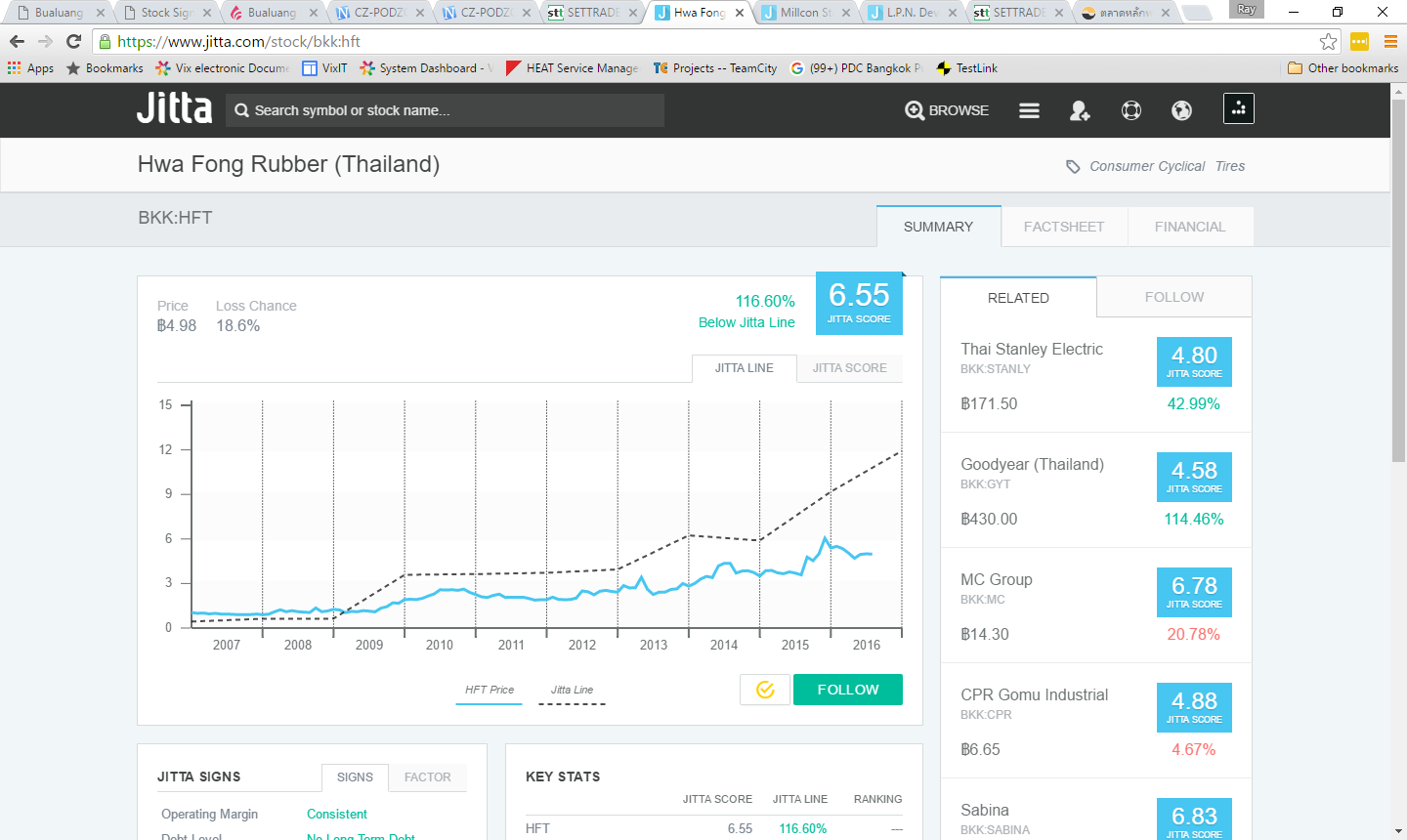Click the 4.80 score badge for Thai Stanley

tap(1194, 361)
